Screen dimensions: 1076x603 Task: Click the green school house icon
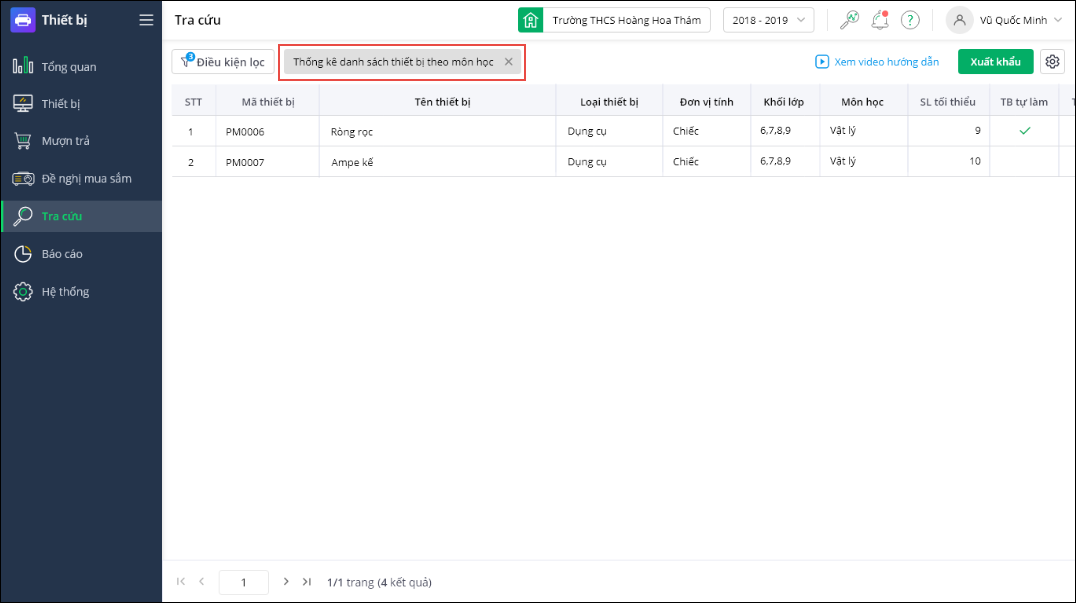[x=530, y=20]
